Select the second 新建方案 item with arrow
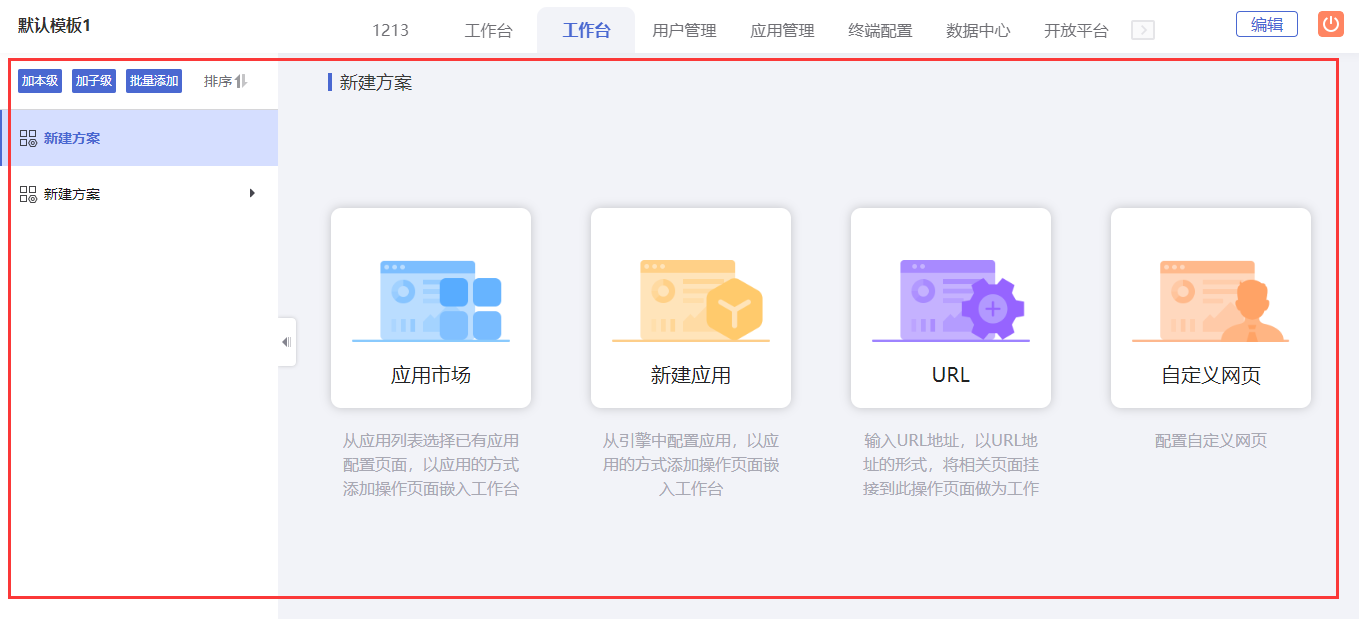The width and height of the screenshot is (1359, 619). [139, 194]
